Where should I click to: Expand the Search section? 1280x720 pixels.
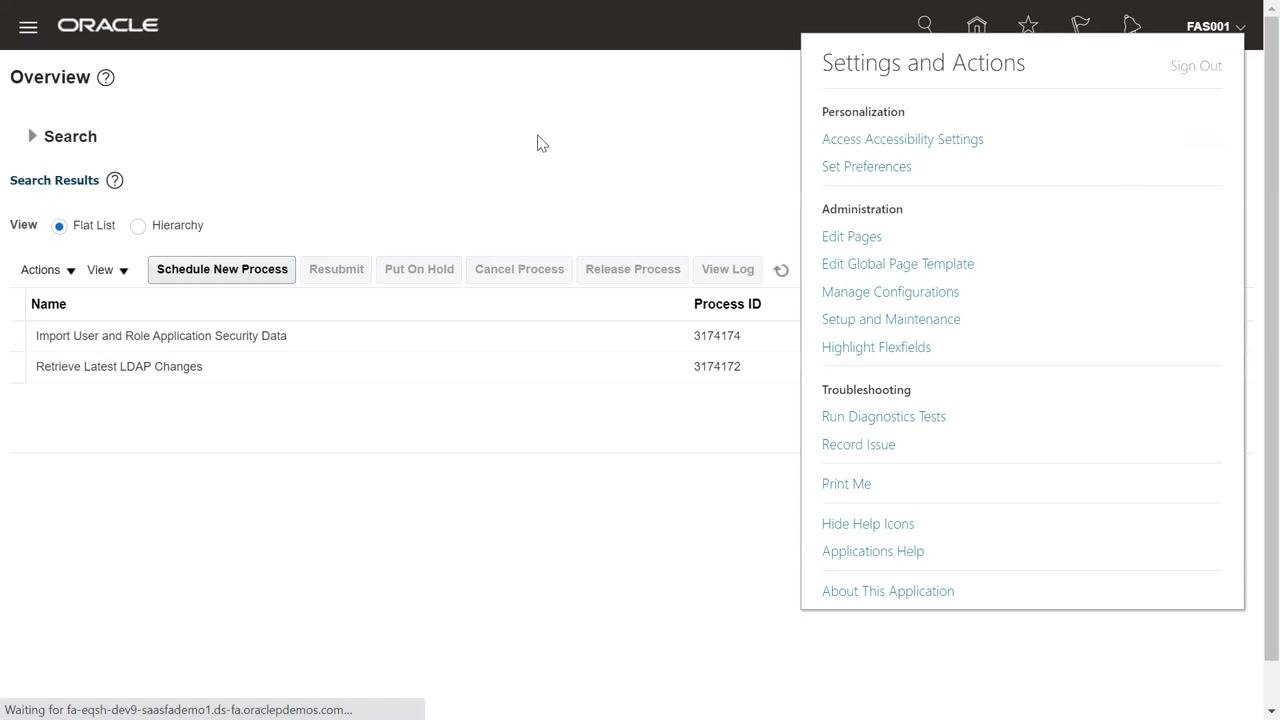32,136
